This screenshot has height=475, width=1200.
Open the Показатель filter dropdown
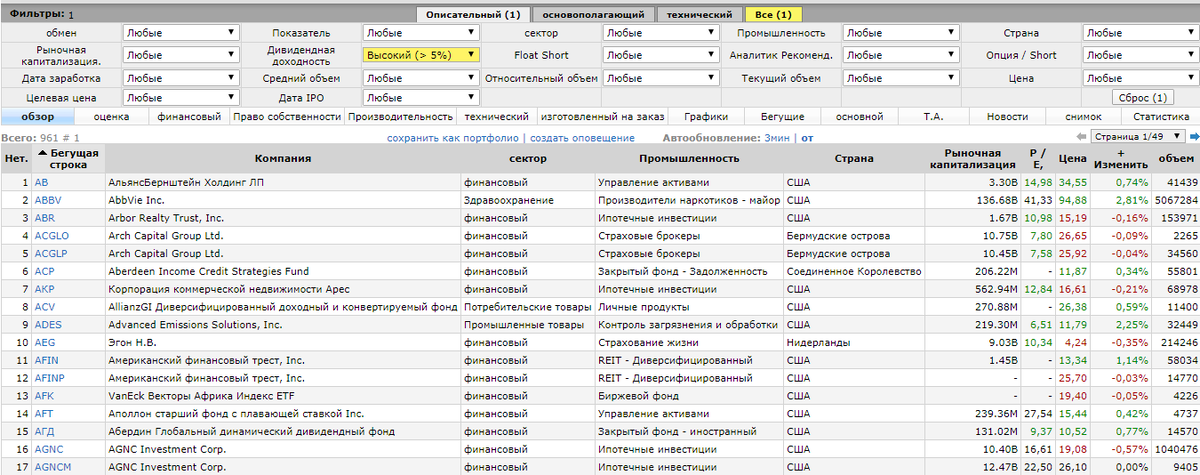click(x=422, y=32)
